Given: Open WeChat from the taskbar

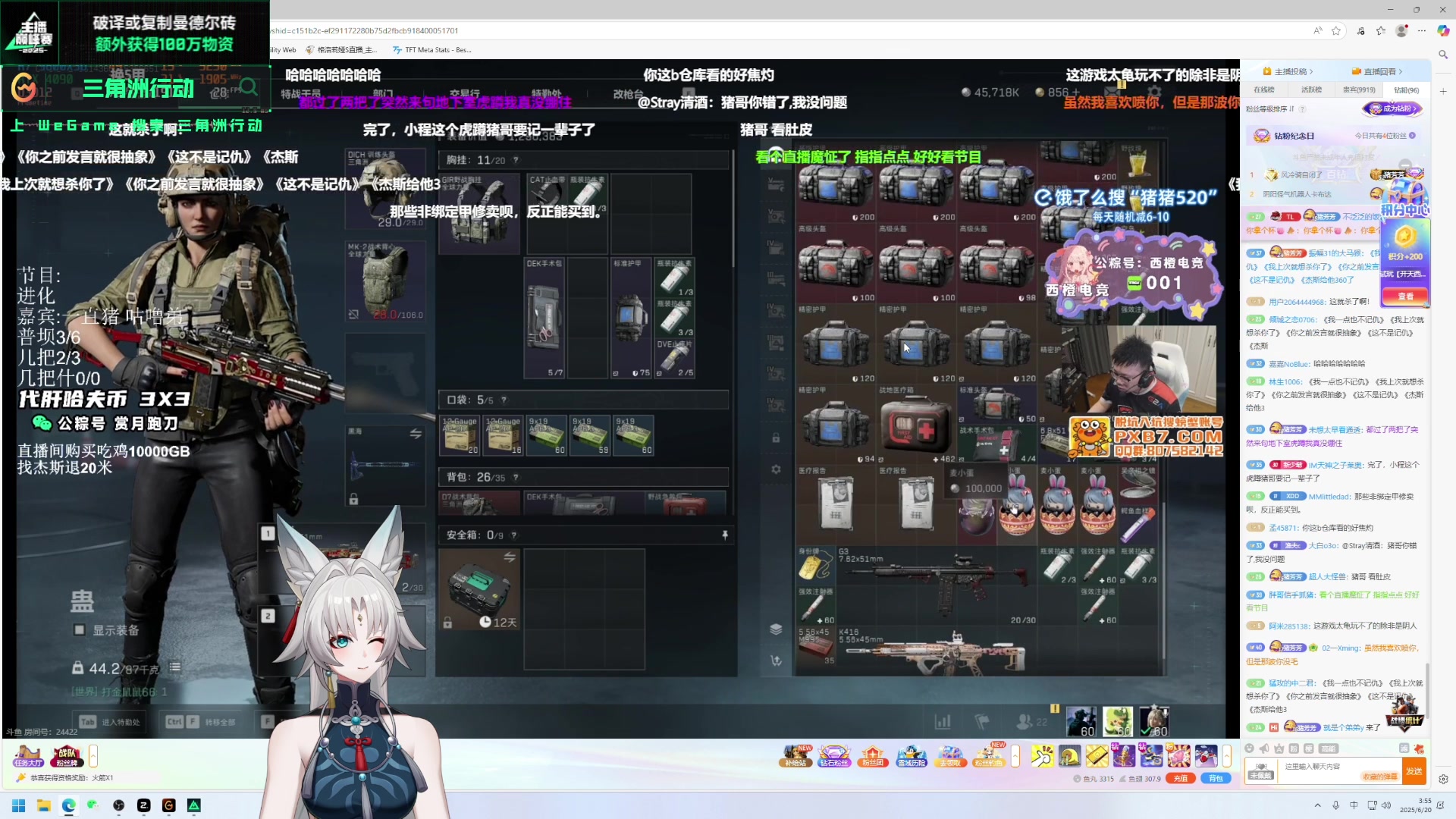Looking at the screenshot, I should coord(93,805).
